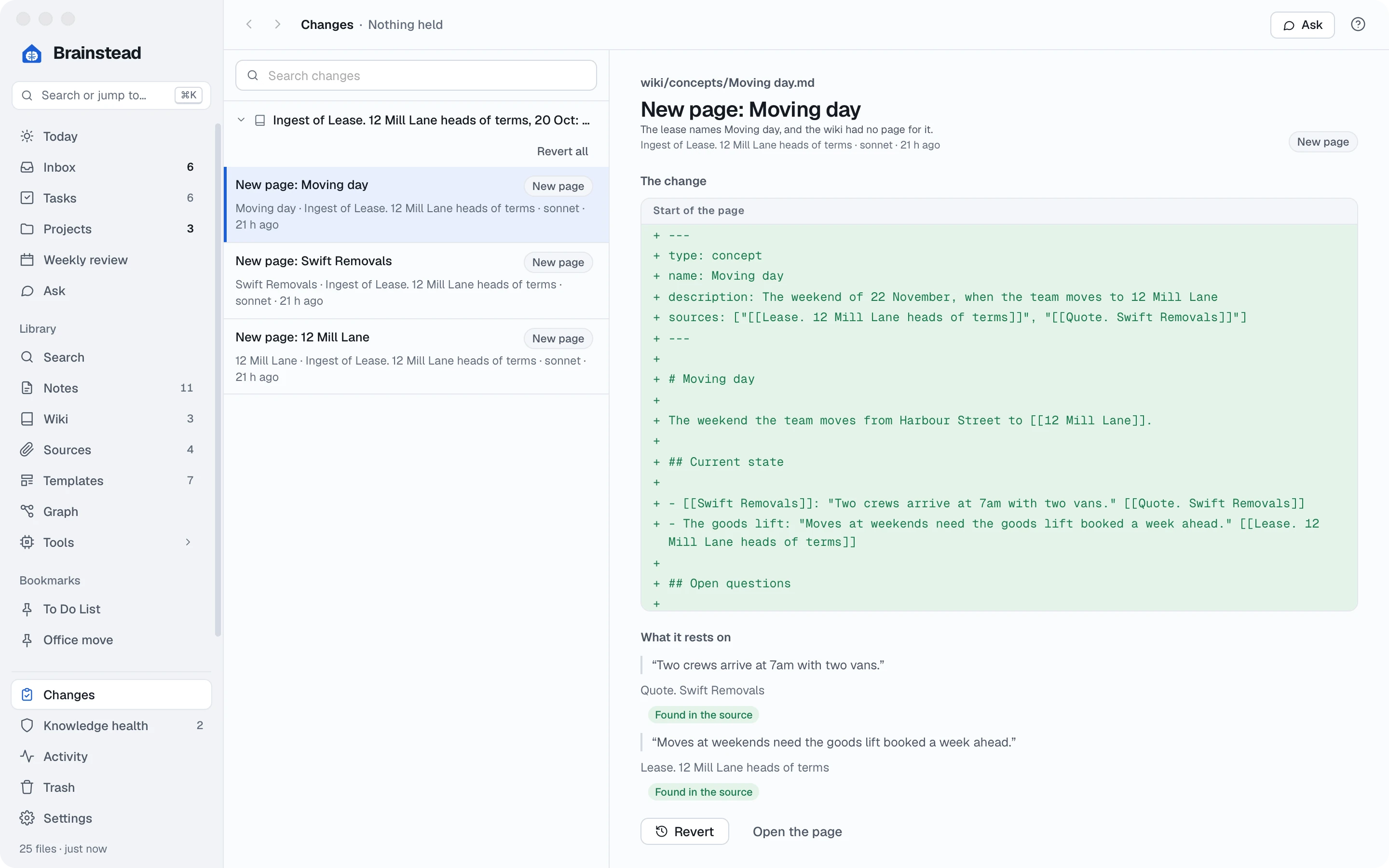Viewport: 1389px width, 868px height.
Task: Open the Inbox tray icon
Action: tap(27, 167)
